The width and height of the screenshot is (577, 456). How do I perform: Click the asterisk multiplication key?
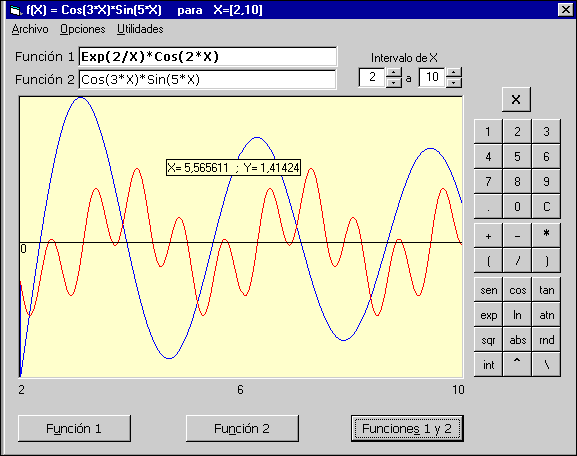pos(546,235)
